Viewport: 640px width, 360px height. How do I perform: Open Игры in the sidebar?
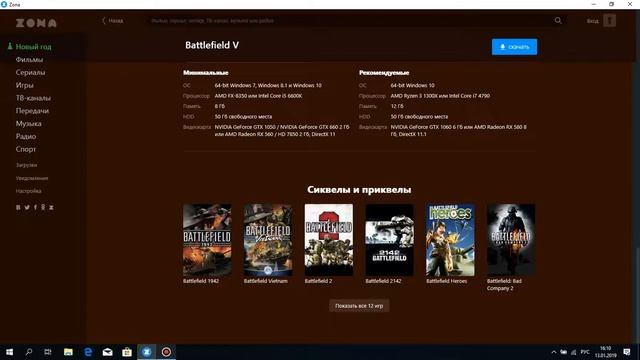click(x=24, y=85)
